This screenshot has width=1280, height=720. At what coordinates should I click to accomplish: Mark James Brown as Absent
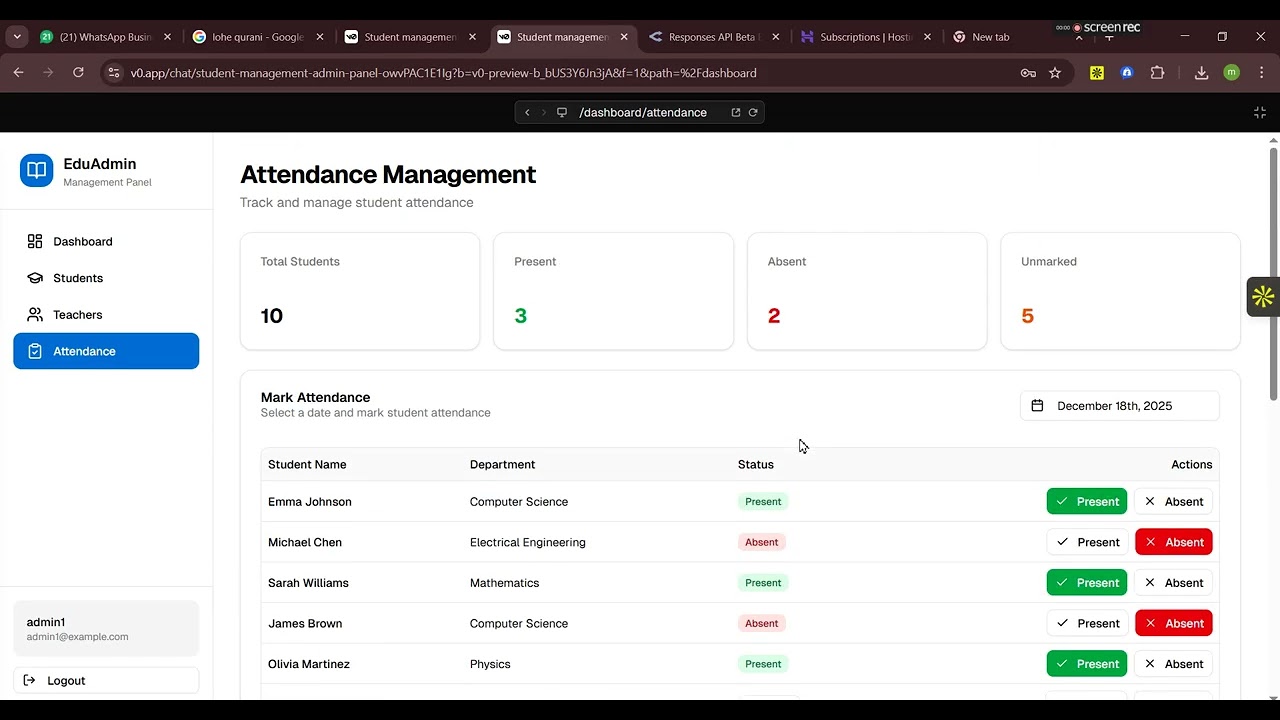(1174, 623)
